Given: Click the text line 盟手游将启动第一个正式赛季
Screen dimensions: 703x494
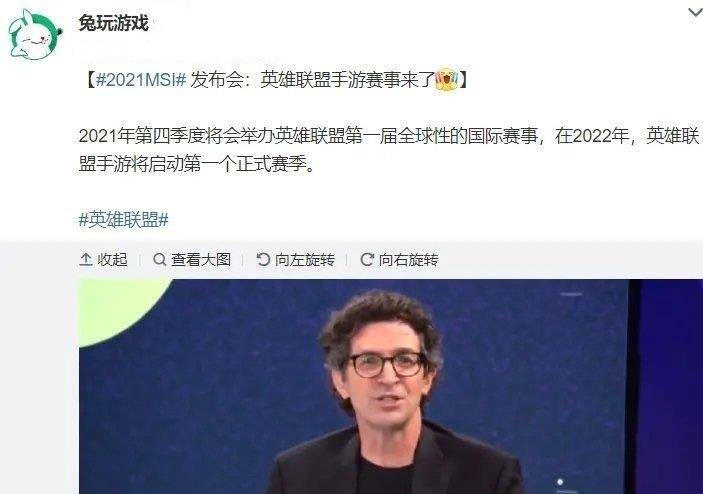Looking at the screenshot, I should 196,164.
